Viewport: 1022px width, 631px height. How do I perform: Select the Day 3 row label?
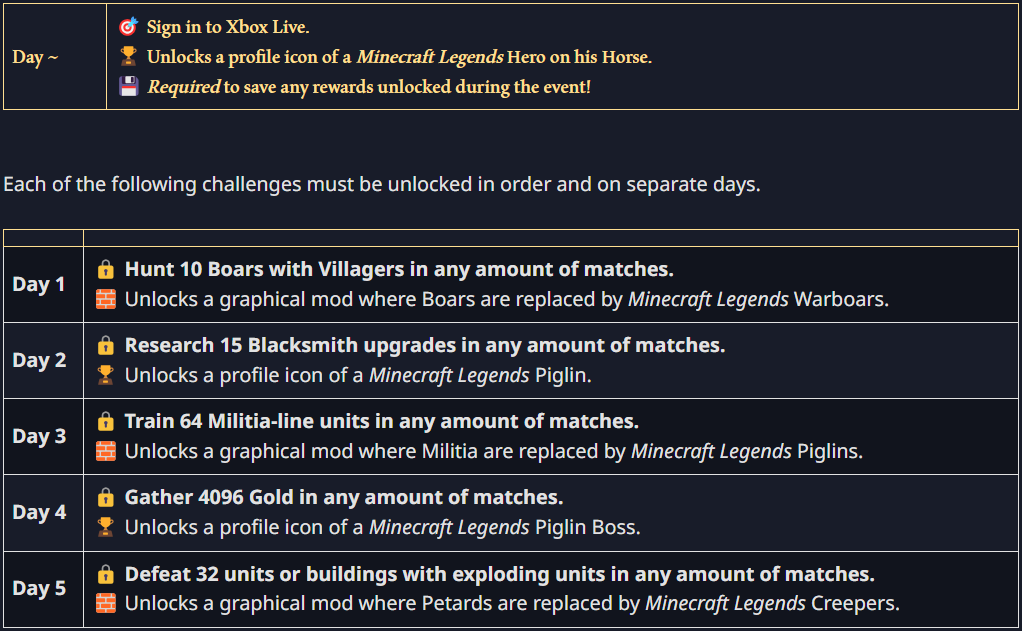[x=39, y=436]
